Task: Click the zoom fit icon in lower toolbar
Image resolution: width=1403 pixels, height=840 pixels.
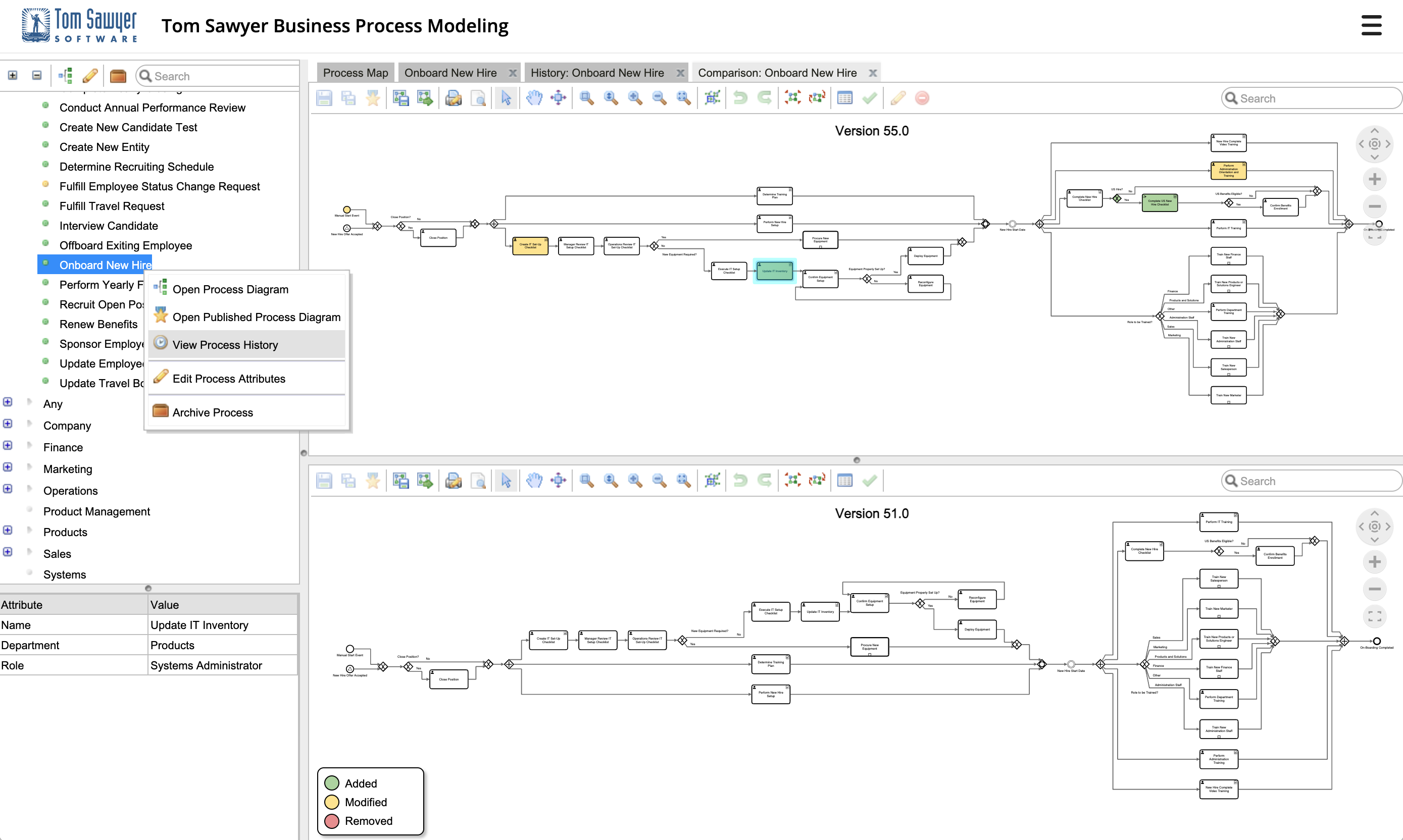Action: tap(683, 481)
